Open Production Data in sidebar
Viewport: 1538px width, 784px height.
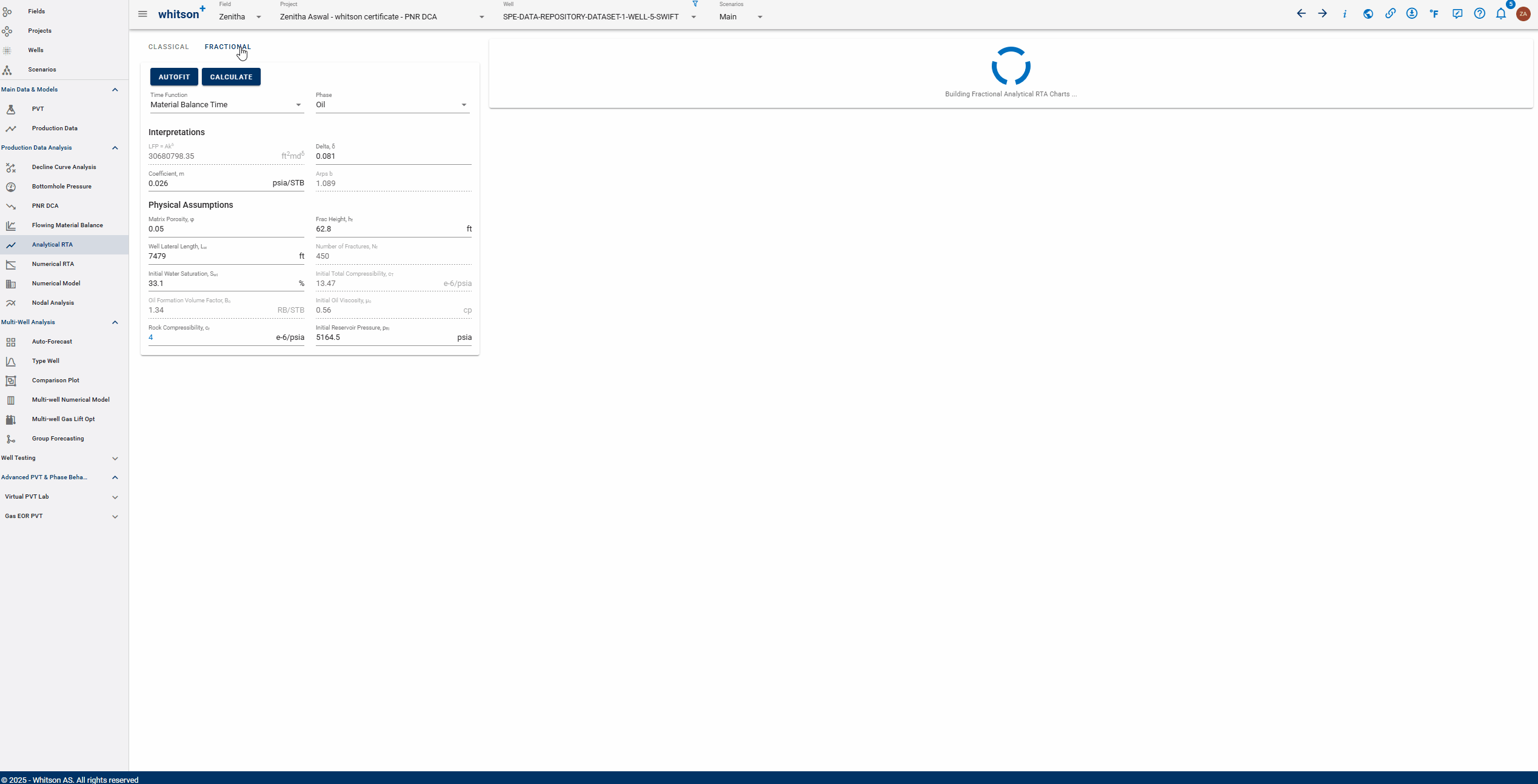pos(64,128)
